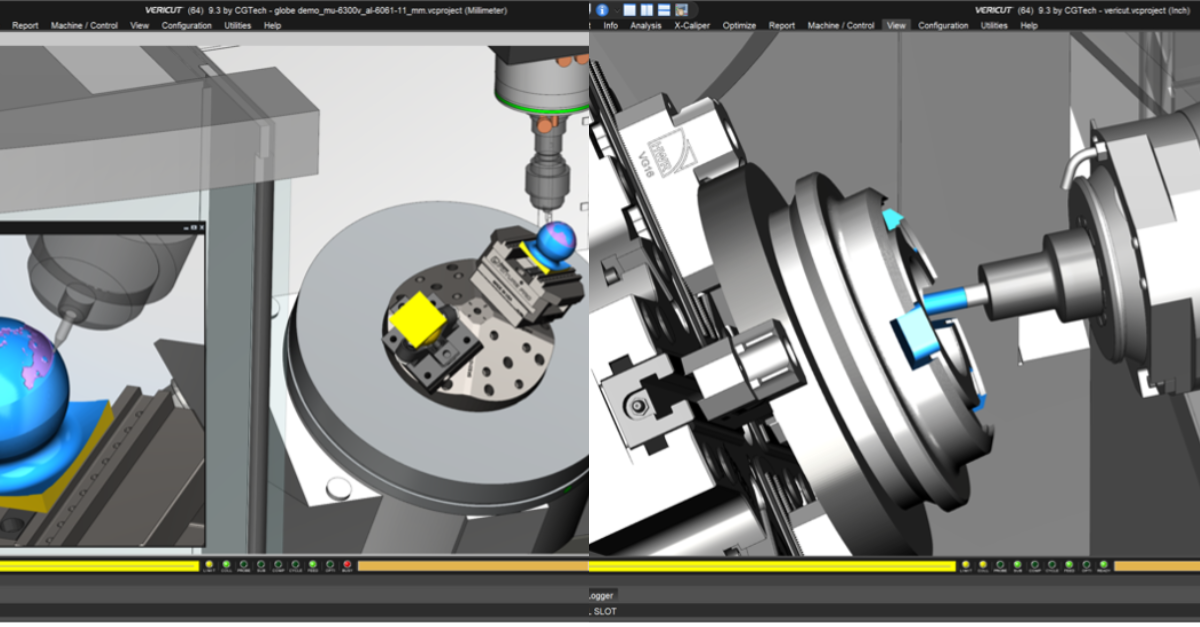The height and width of the screenshot is (627, 1200).
Task: Open the Optimize menu in right window
Action: pyautogui.click(x=739, y=25)
